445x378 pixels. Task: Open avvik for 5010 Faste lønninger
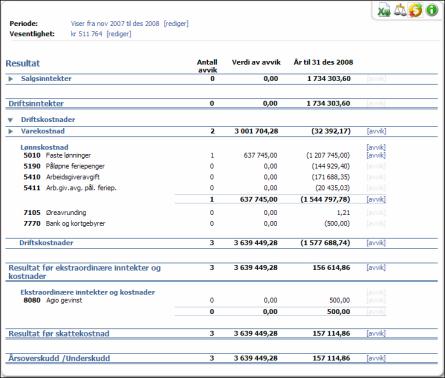tap(376, 155)
